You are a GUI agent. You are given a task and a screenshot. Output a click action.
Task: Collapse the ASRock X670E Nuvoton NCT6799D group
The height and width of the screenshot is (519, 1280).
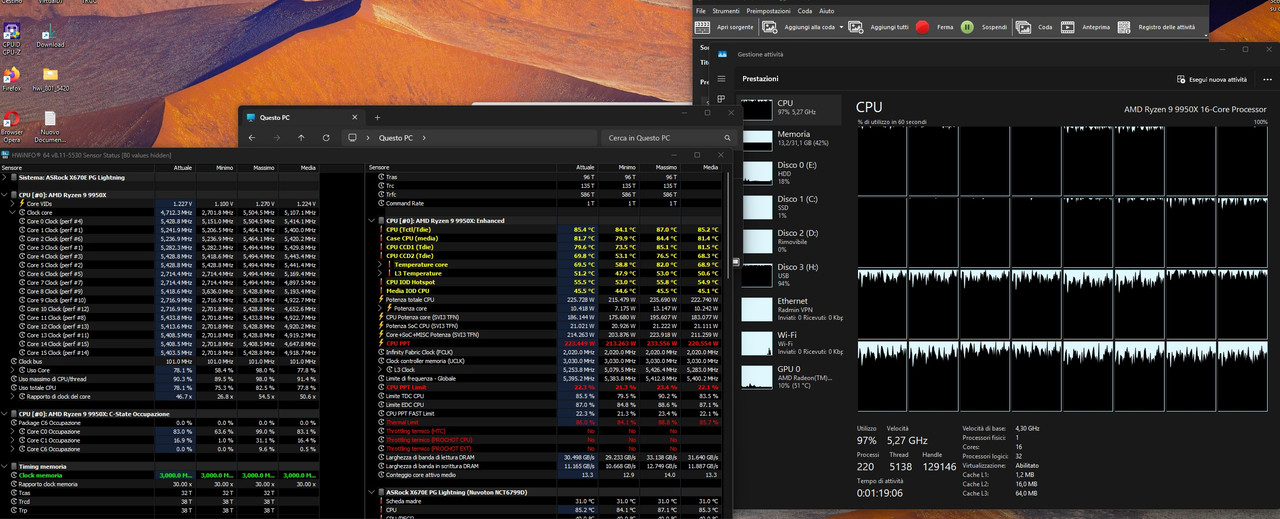(372, 492)
